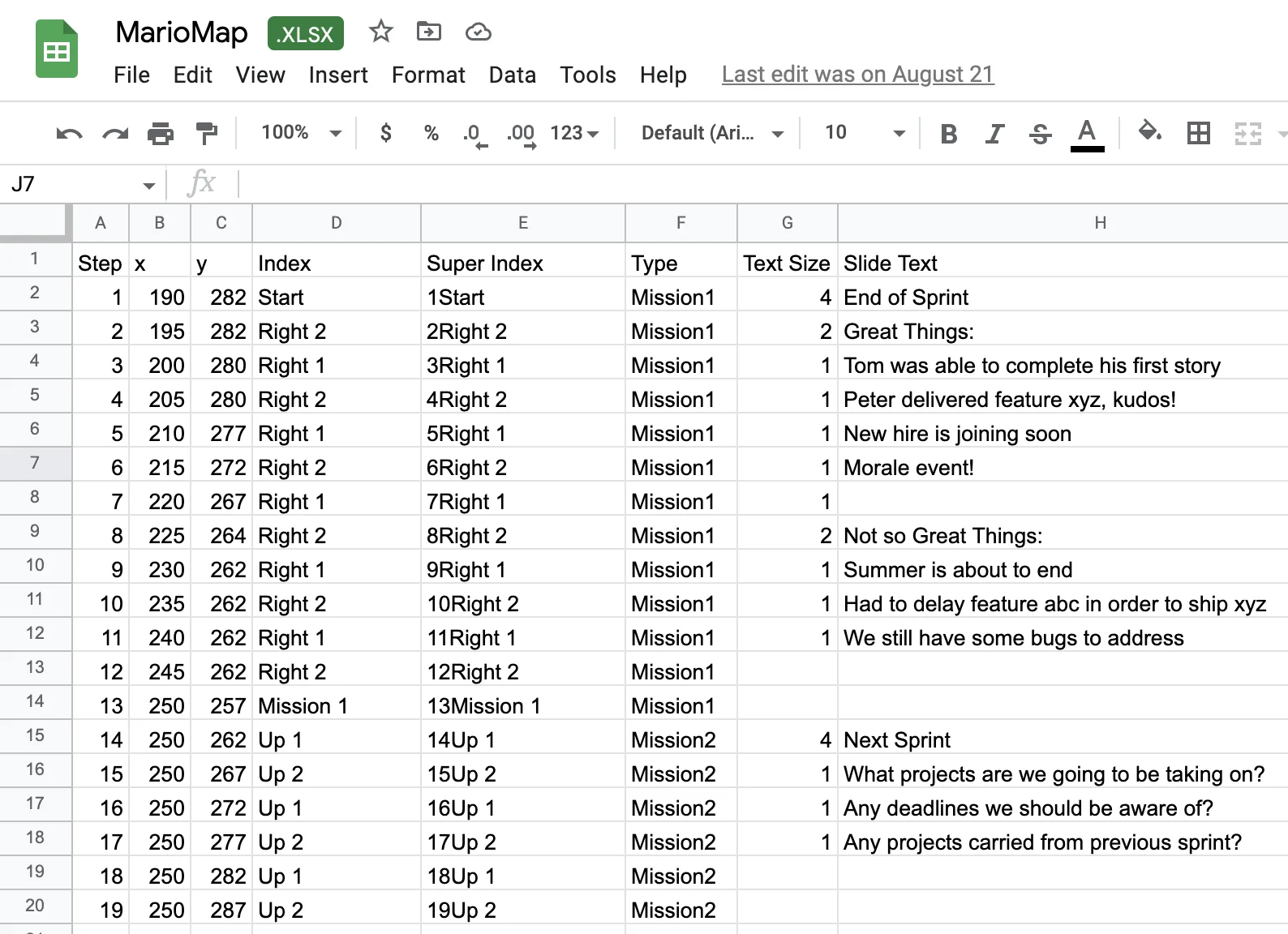Open the 123 number format dropdown
1288x934 pixels.
pos(574,133)
